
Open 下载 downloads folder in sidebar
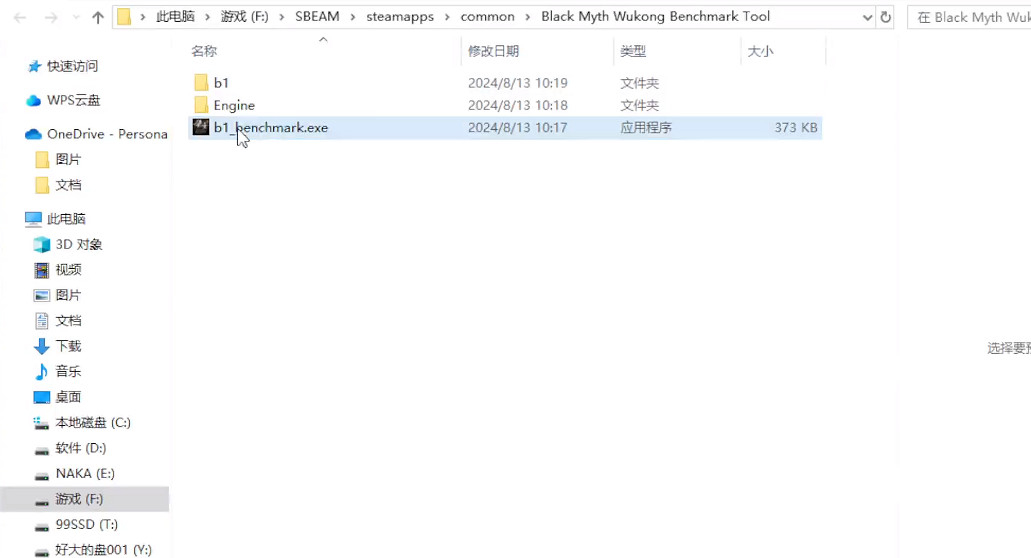click(x=68, y=346)
